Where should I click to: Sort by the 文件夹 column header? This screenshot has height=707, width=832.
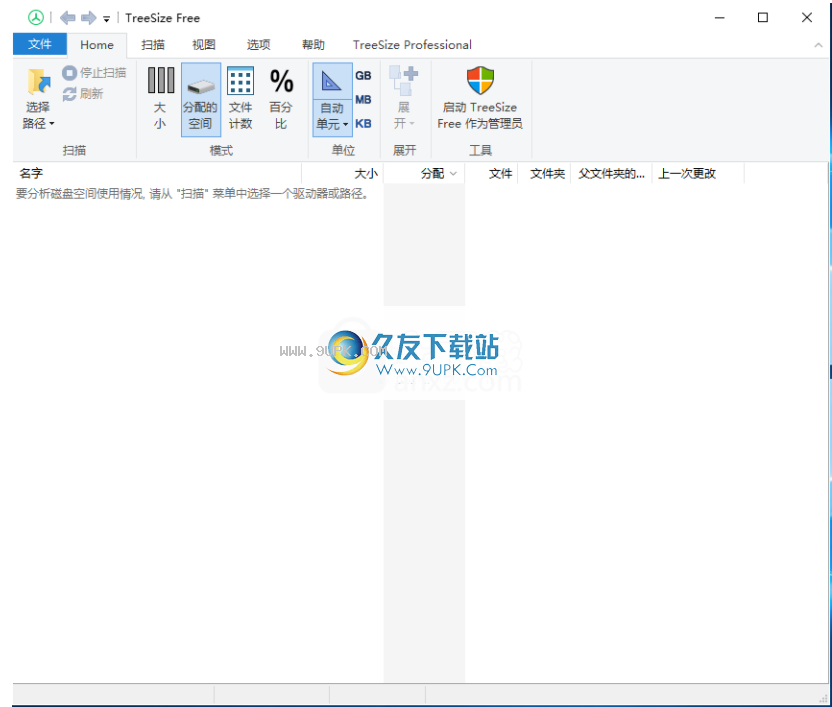click(544, 174)
